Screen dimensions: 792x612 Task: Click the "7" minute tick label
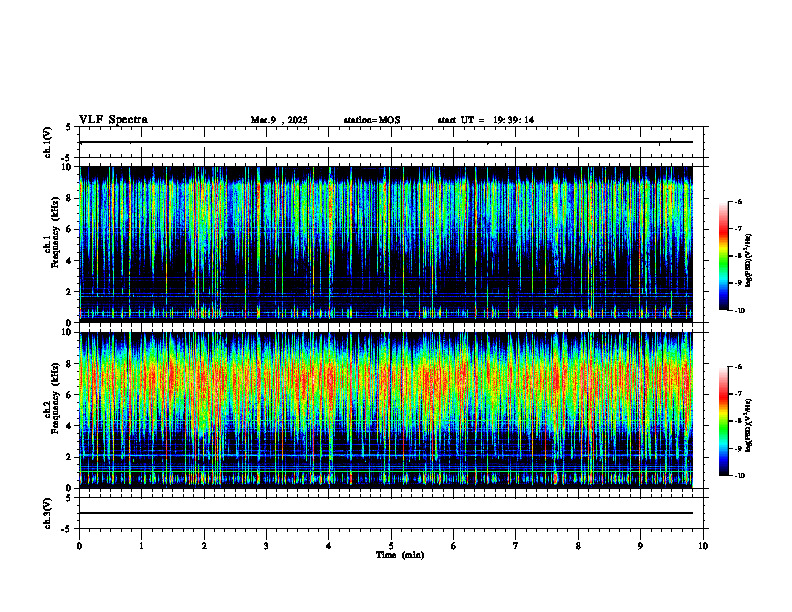pyautogui.click(x=516, y=546)
